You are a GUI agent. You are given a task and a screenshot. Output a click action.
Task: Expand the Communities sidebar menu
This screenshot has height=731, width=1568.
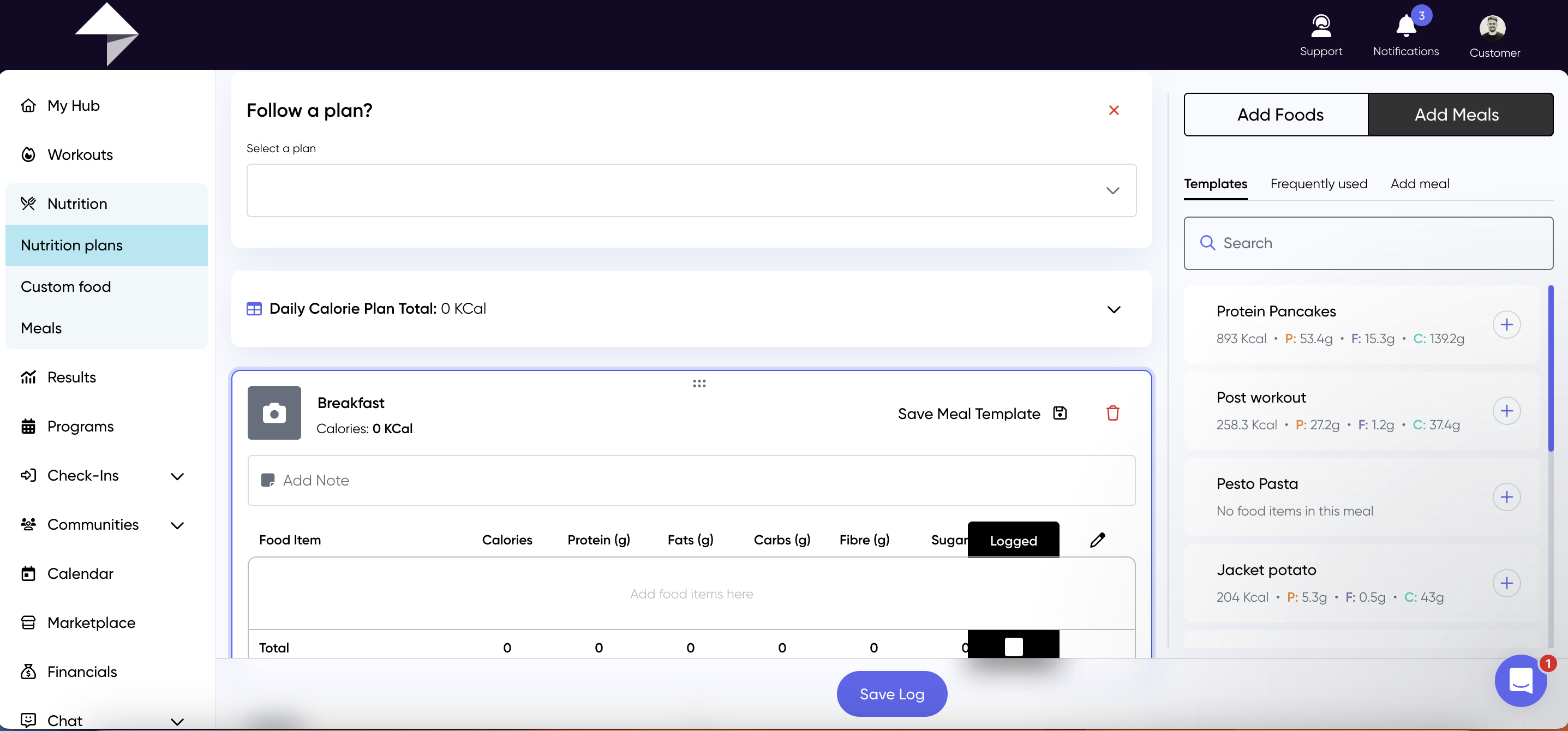pos(177,525)
